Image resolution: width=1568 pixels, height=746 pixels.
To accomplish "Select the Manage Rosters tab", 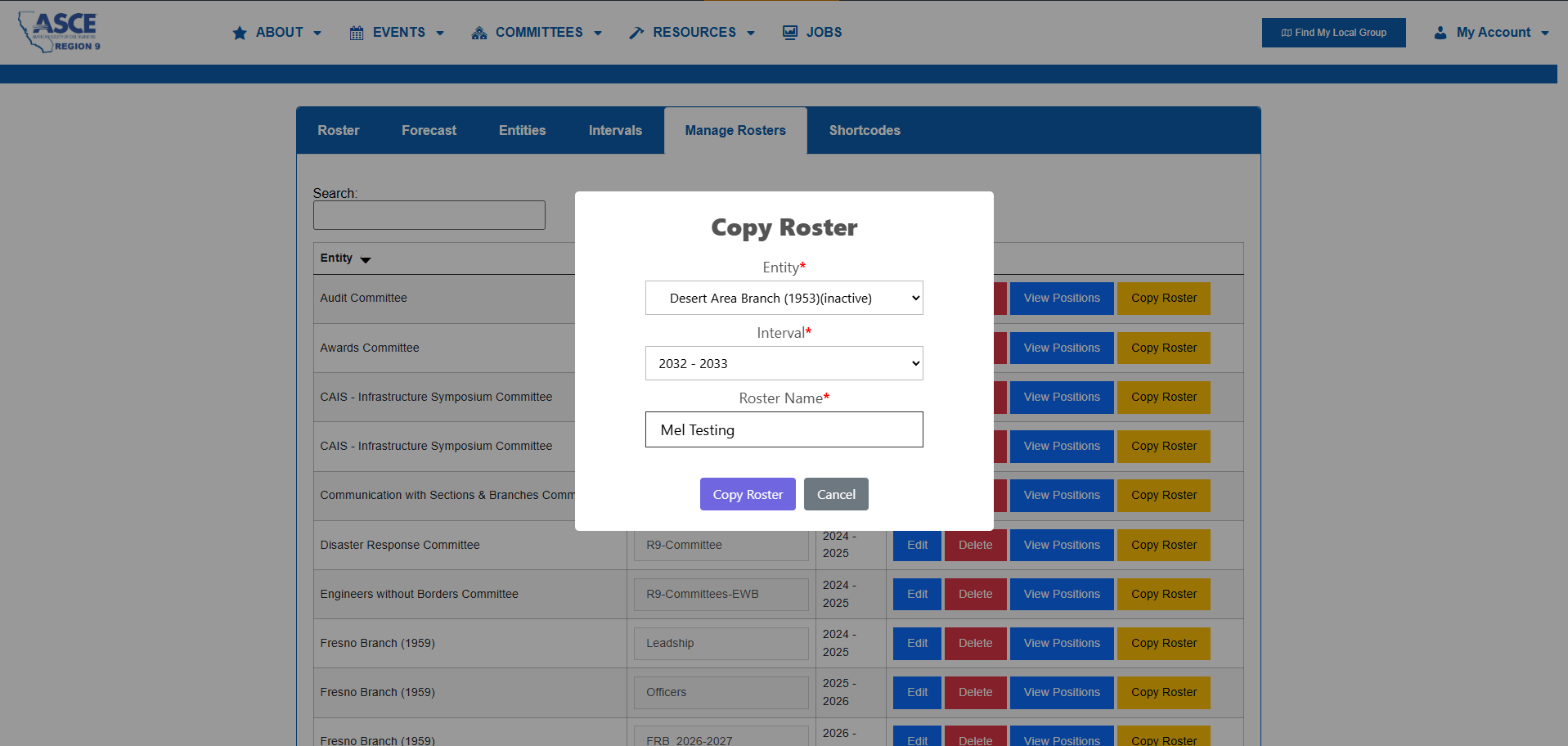I will tap(735, 131).
